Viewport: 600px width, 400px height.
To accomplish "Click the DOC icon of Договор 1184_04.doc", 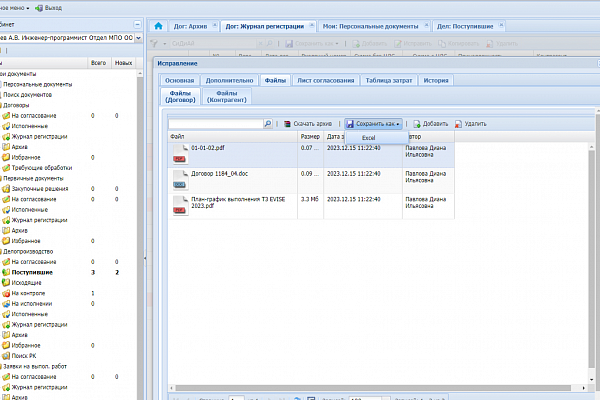I will (x=180, y=180).
